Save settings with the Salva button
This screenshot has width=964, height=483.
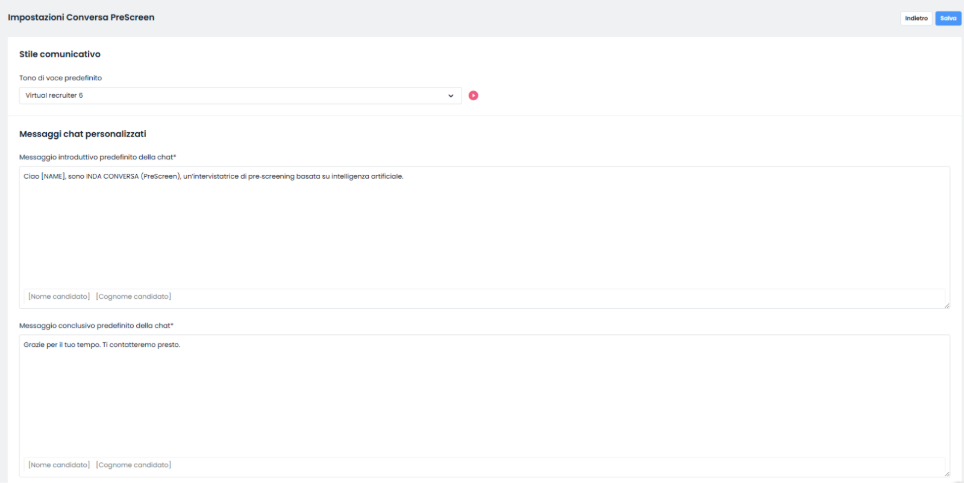pos(948,18)
